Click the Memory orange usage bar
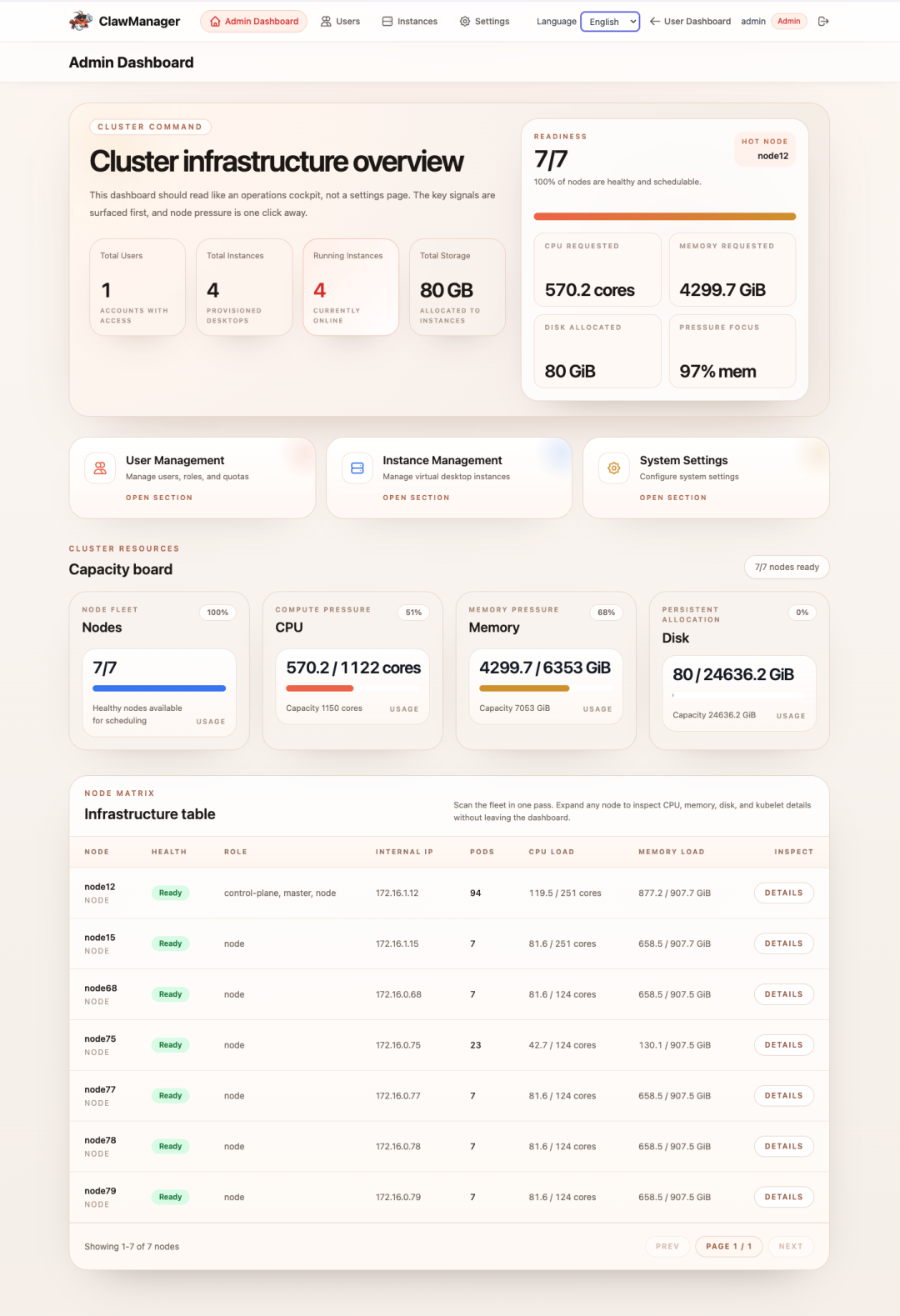 coord(524,688)
